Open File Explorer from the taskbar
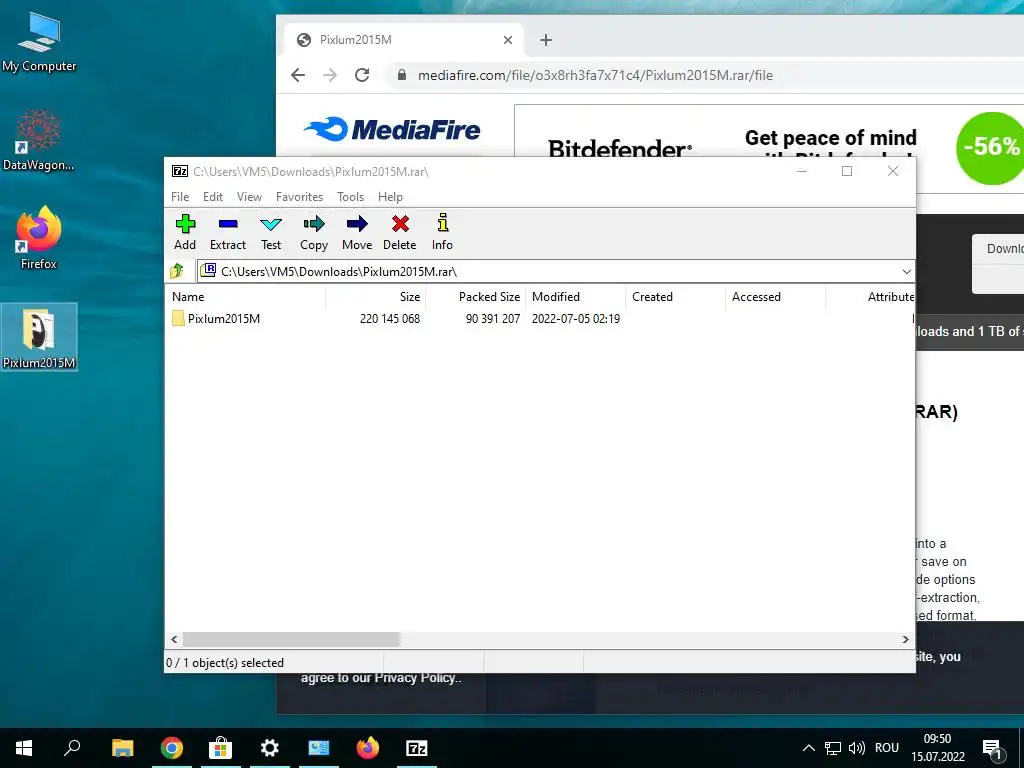Screen dimensions: 1024x768 point(122,748)
